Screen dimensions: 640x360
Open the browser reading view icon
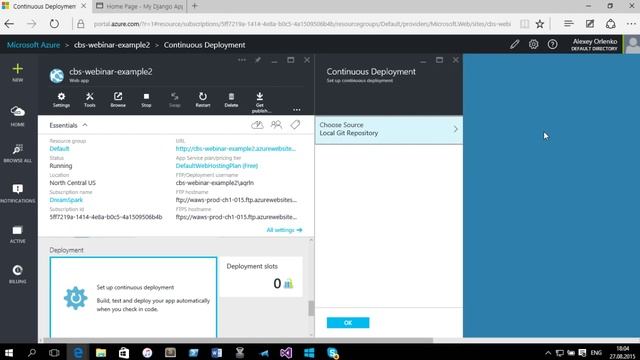point(524,24)
